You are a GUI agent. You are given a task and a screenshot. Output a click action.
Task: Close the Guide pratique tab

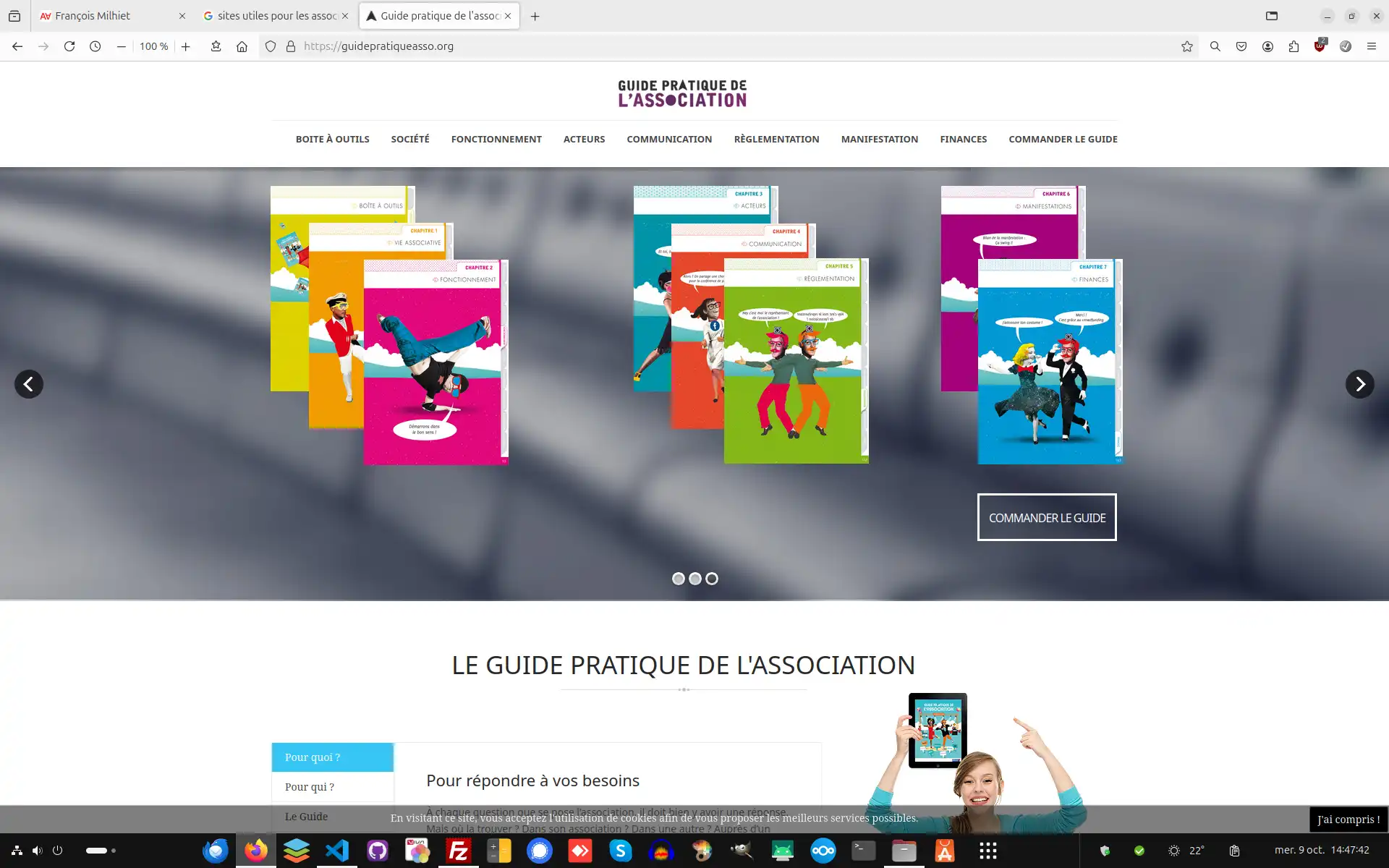(x=508, y=16)
